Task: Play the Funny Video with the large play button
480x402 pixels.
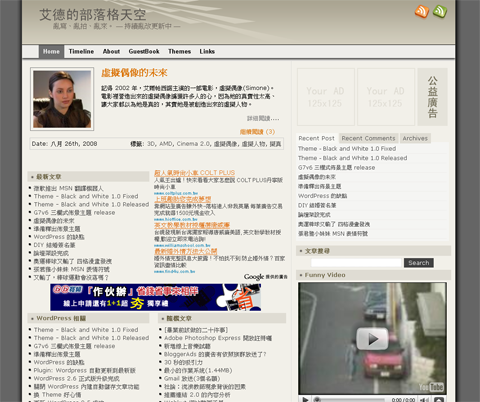Action: [x=372, y=339]
